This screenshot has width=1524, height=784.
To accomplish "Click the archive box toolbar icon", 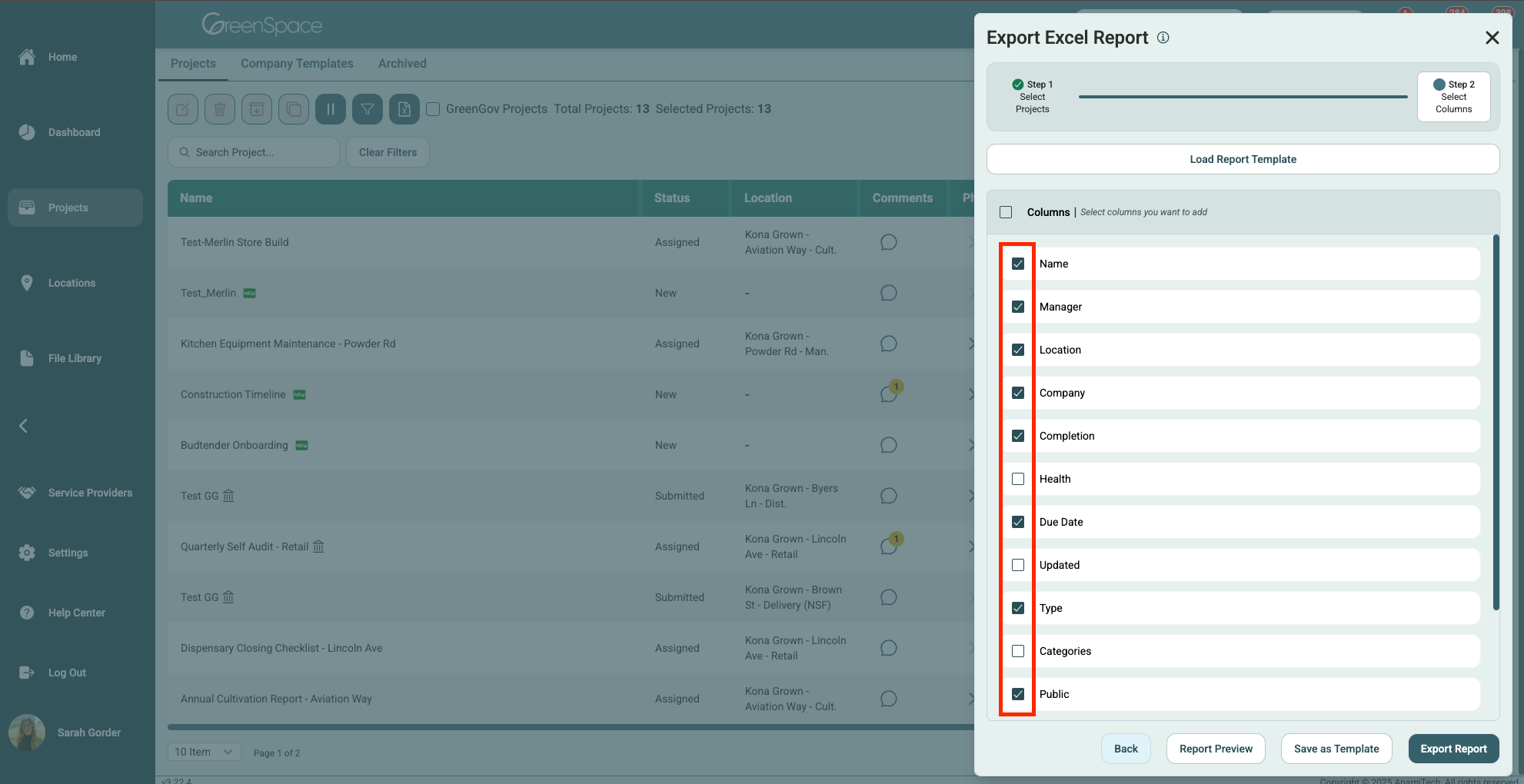I will pyautogui.click(x=257, y=109).
